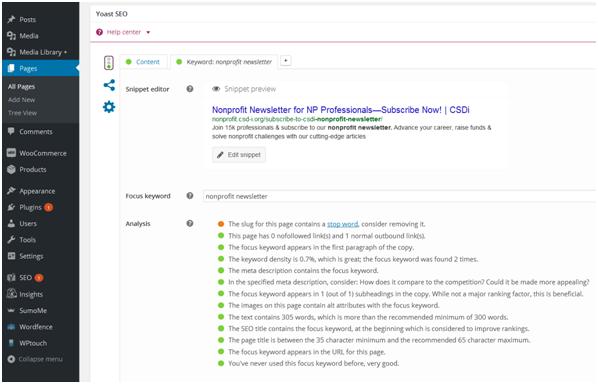Click 'SEO title contains the focus keyword' line
Viewport: 598px width, 384px height.
379,328
